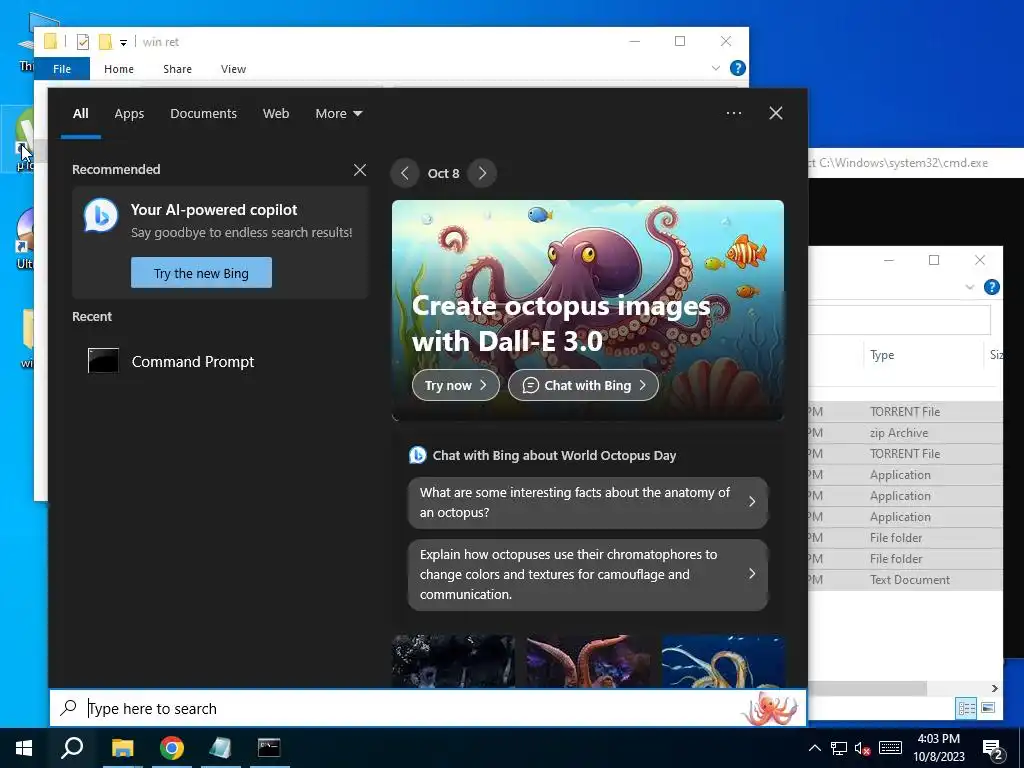Open the three-dots options menu in search

[x=733, y=113]
